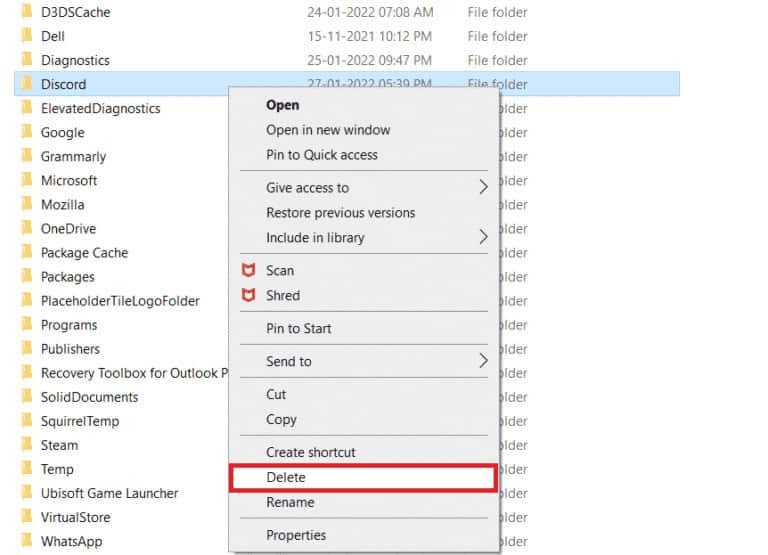
Task: Choose Open in new window
Action: pos(364,130)
